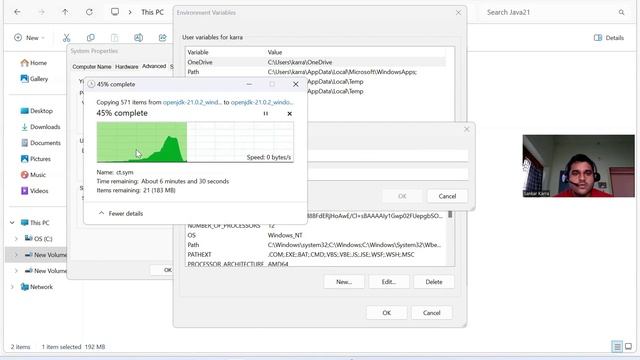Viewport: 640px width, 360px height.
Task: Click the Copy icon in toolbar
Action: (91, 38)
